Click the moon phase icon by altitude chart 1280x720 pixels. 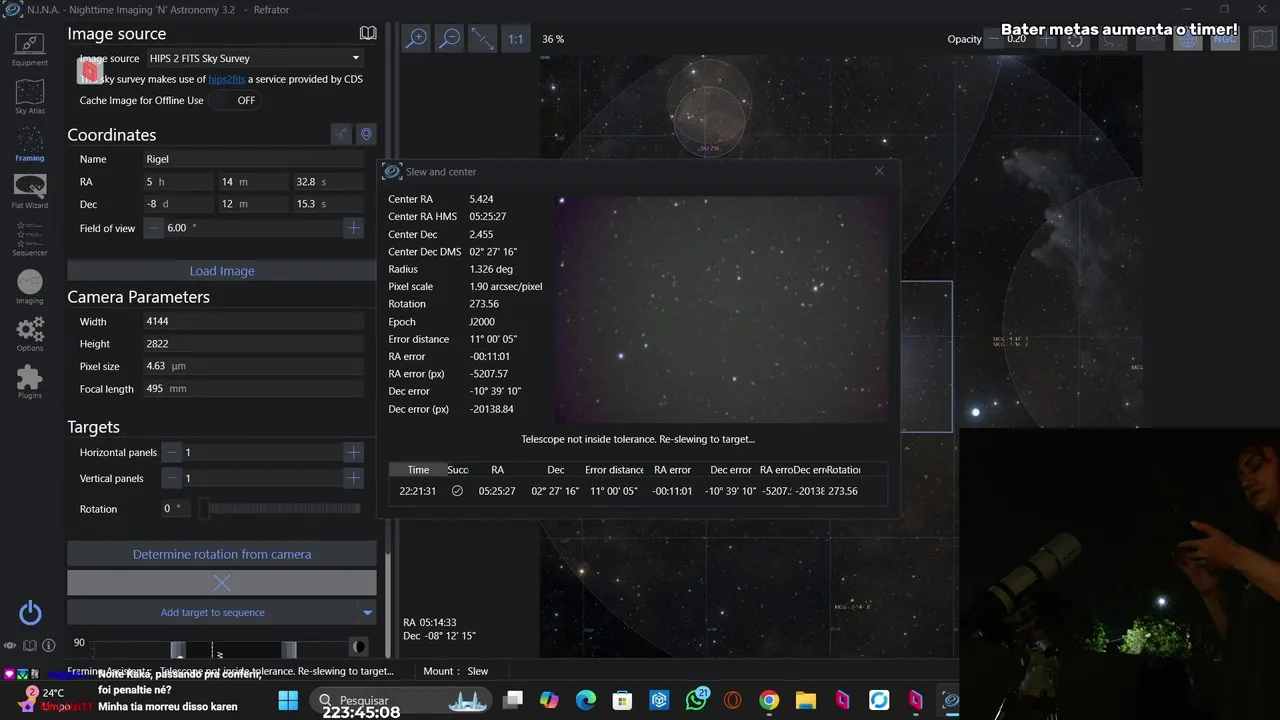coord(359,647)
